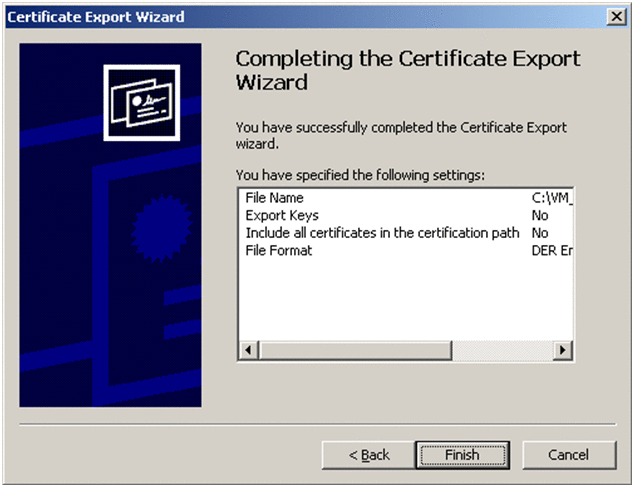This screenshot has height=489, width=635.
Task: Click the certificate icon in the wizard banner
Action: [x=142, y=103]
